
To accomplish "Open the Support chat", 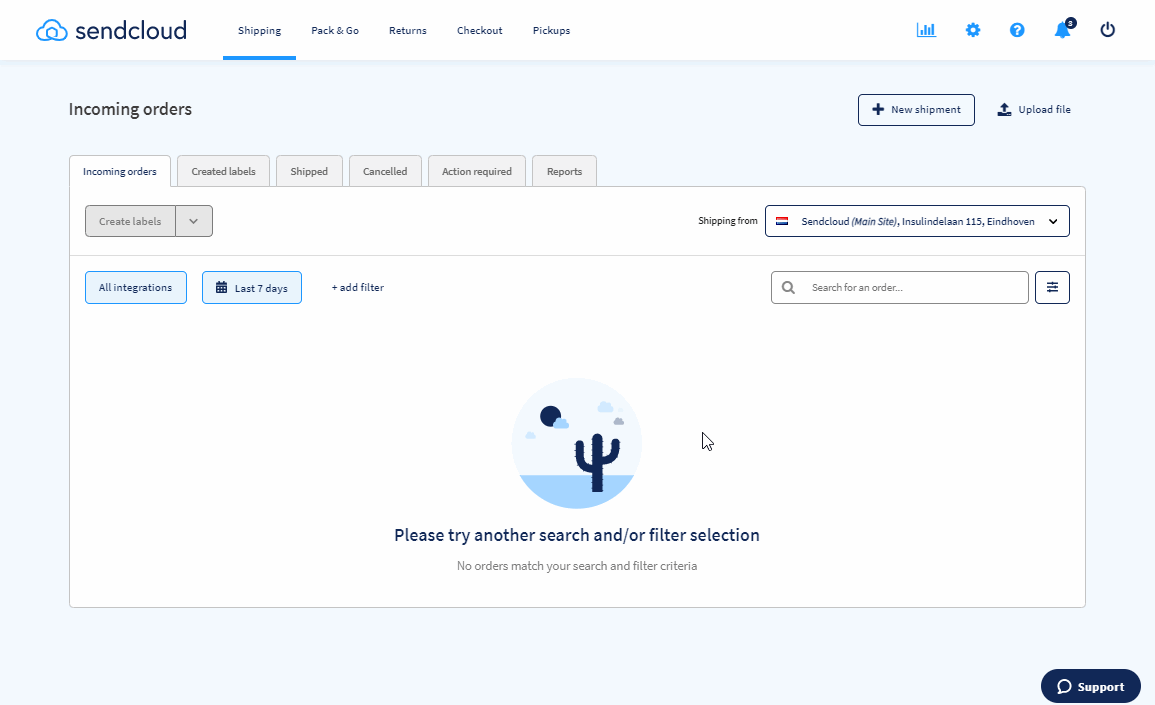I will (1090, 687).
